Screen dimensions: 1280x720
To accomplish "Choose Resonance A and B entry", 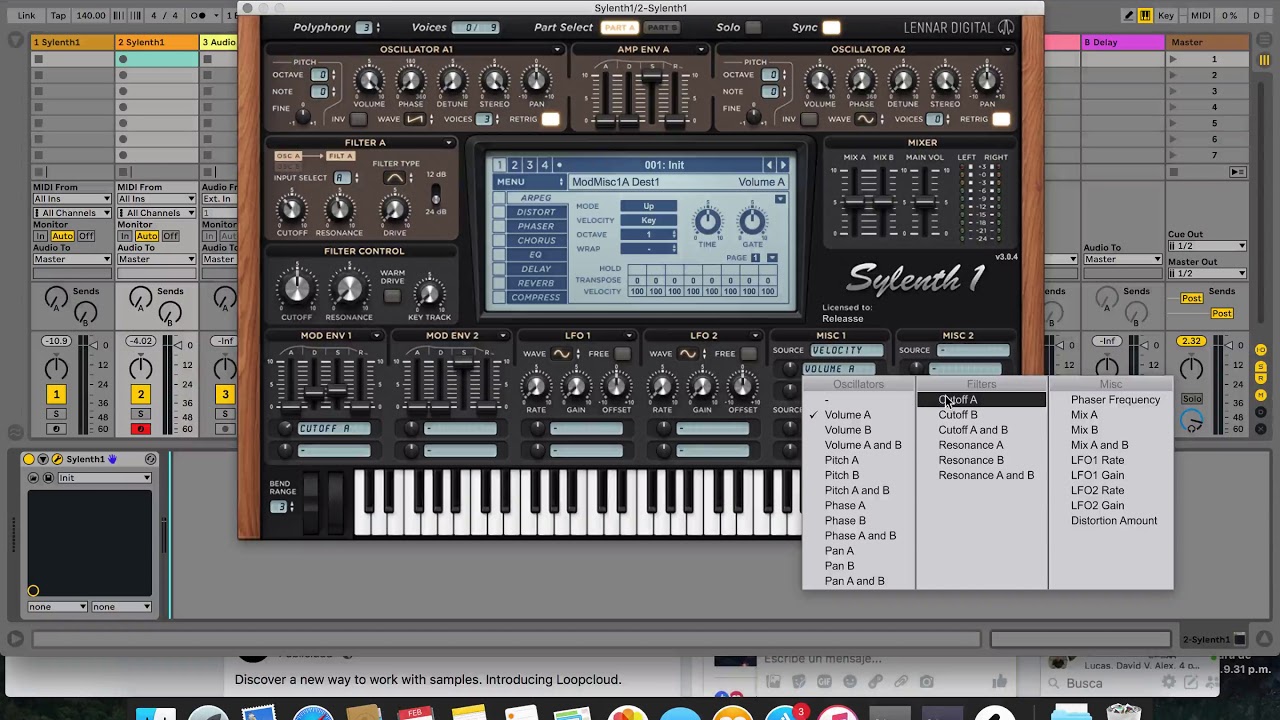I will pyautogui.click(x=986, y=476).
